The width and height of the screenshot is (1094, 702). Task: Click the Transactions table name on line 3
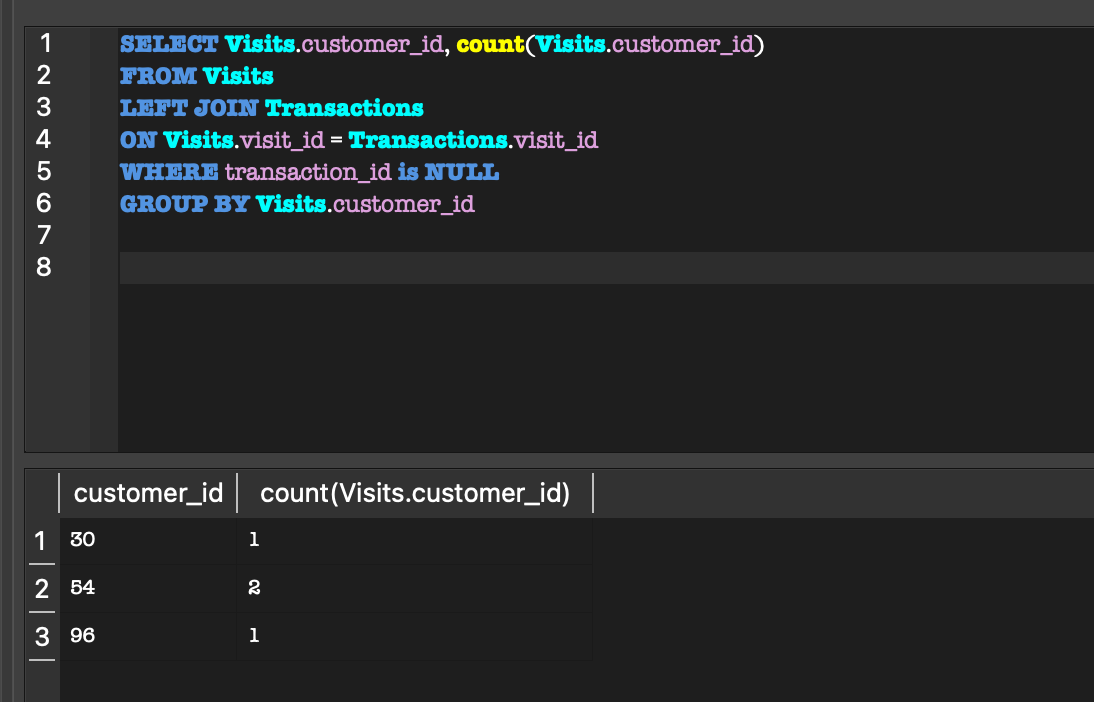[x=344, y=108]
